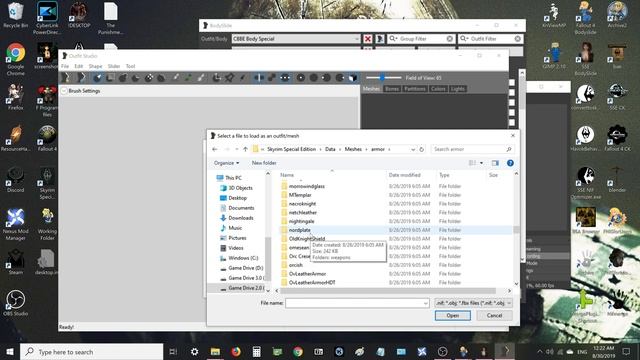The width and height of the screenshot is (640, 360).
Task: Open the File menu in Outfit Studio
Action: (x=65, y=66)
